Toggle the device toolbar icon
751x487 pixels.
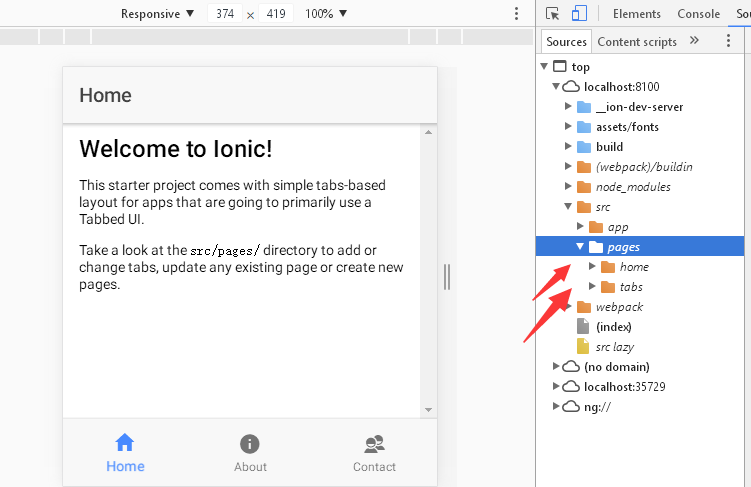[579, 13]
